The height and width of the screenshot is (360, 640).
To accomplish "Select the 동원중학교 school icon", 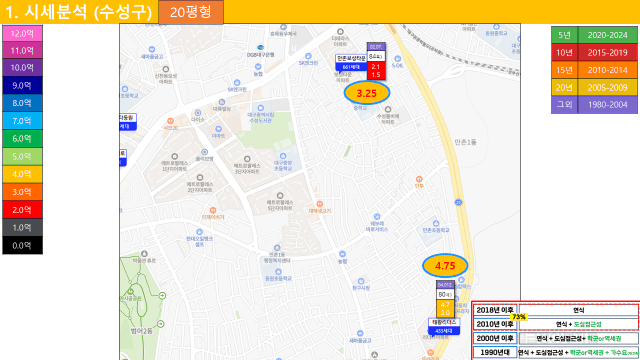I will click(x=496, y=27).
